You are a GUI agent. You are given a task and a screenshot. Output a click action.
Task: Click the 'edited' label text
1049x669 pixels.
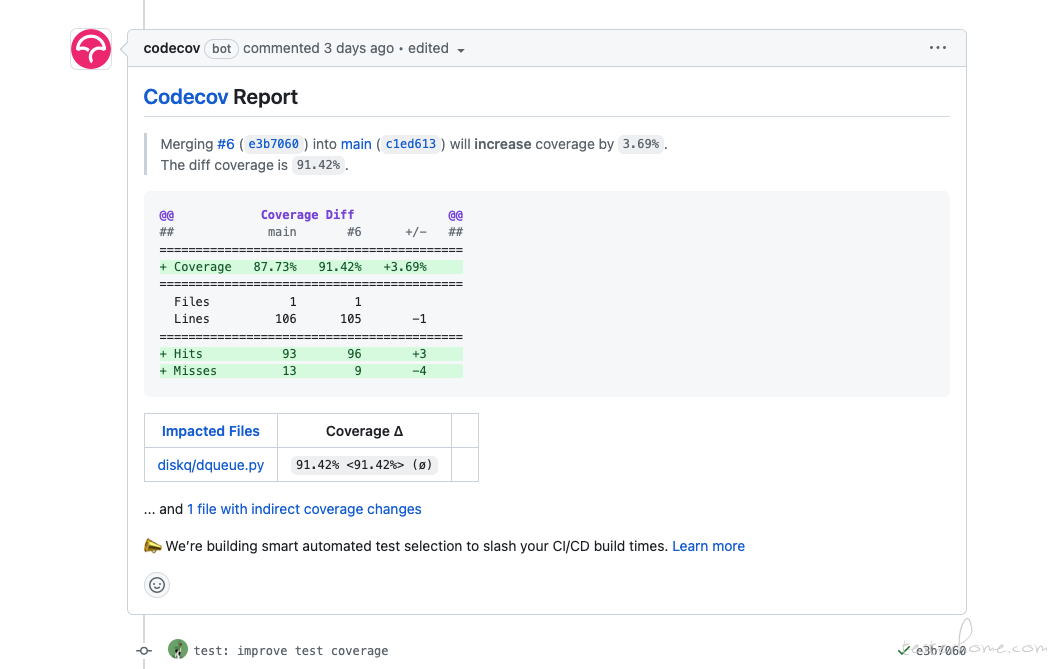tap(428, 48)
